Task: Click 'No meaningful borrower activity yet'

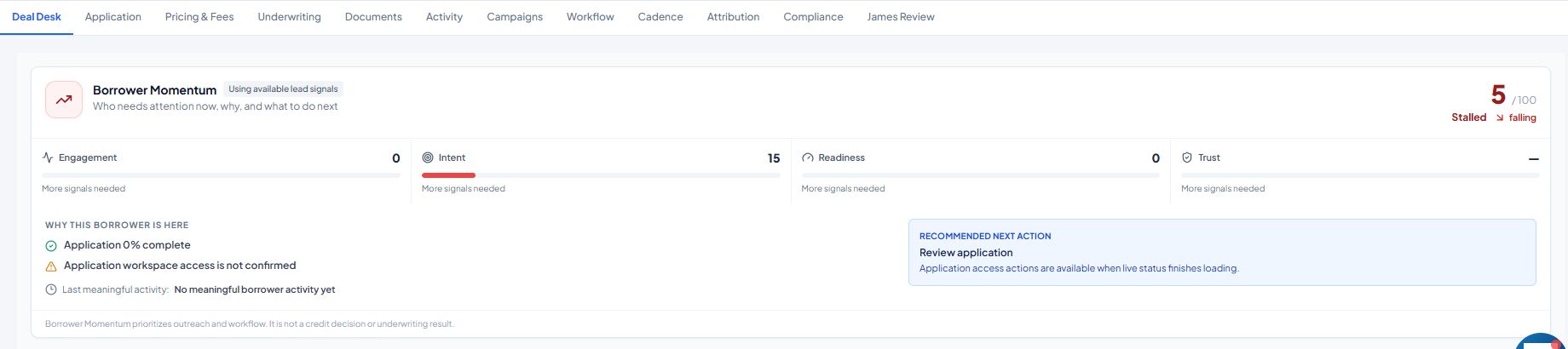Action: coord(255,289)
